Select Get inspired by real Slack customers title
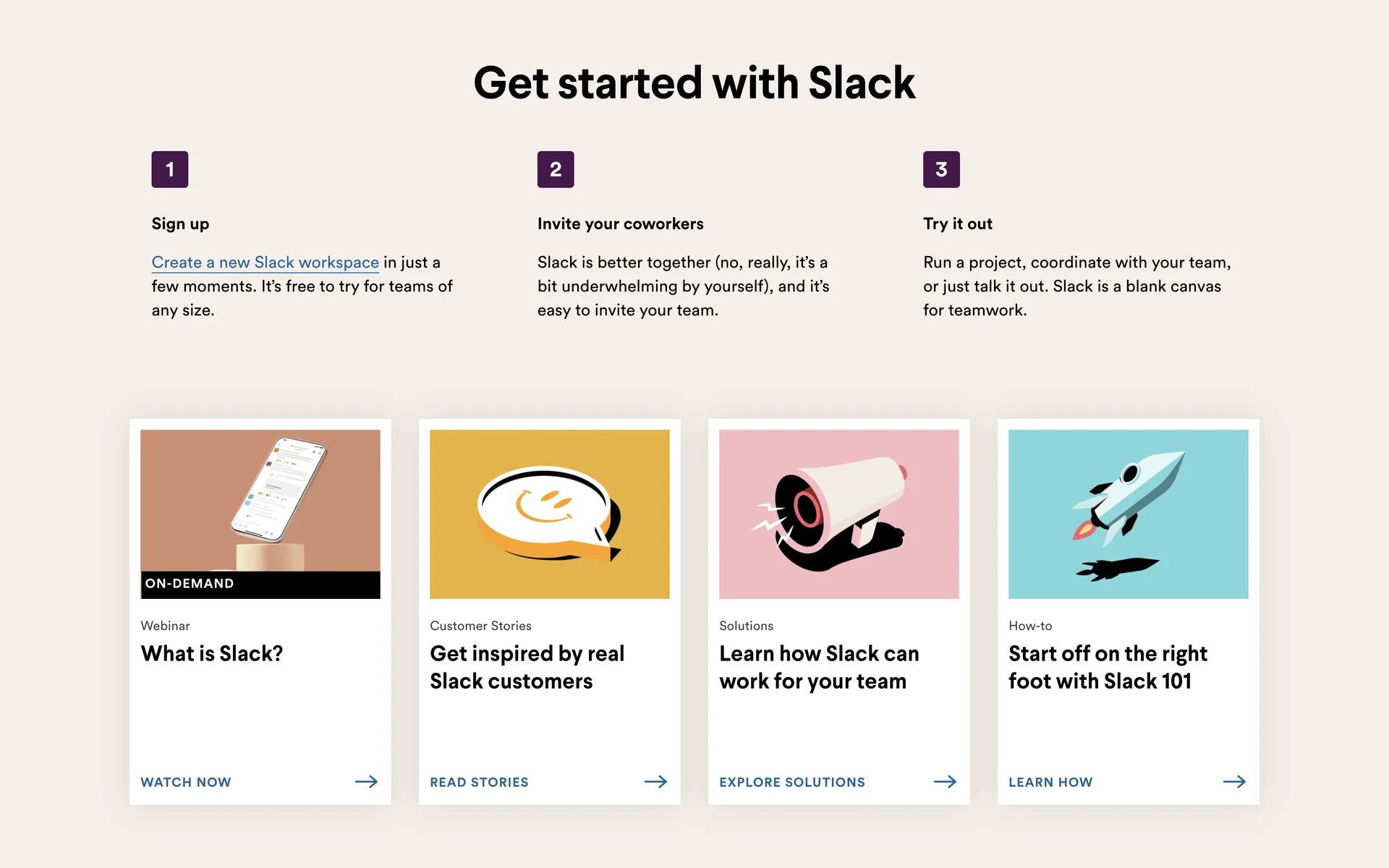Viewport: 1389px width, 868px height. click(x=527, y=667)
